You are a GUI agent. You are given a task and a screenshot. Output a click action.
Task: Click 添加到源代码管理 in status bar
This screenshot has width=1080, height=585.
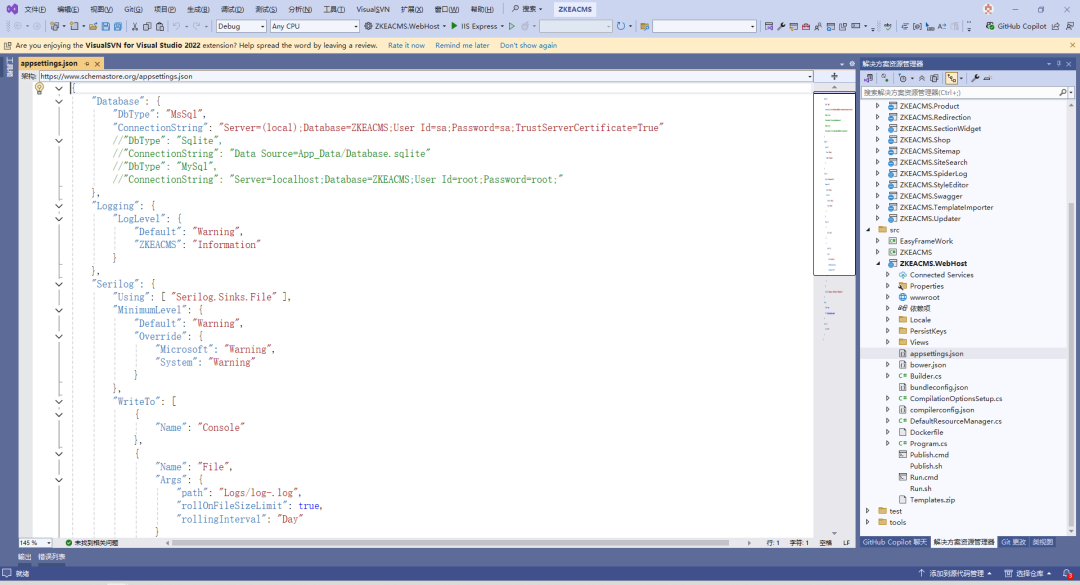point(955,573)
